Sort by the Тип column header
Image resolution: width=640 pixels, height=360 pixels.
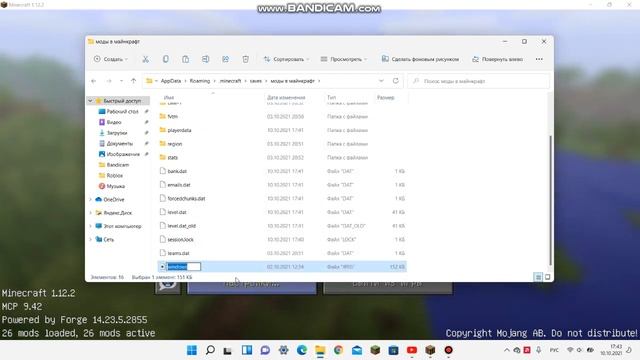(x=331, y=98)
